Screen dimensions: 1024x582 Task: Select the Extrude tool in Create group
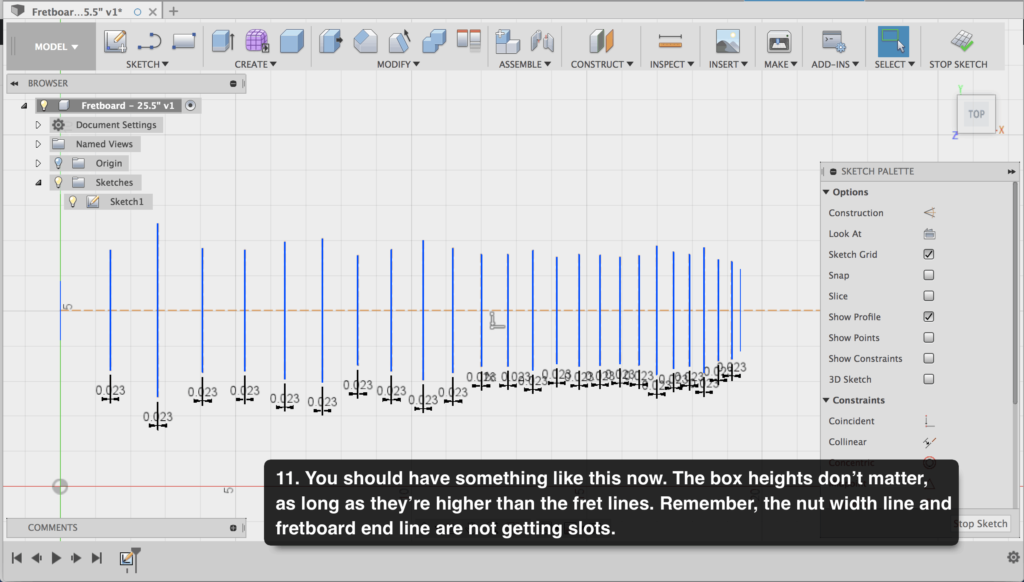(x=222, y=41)
